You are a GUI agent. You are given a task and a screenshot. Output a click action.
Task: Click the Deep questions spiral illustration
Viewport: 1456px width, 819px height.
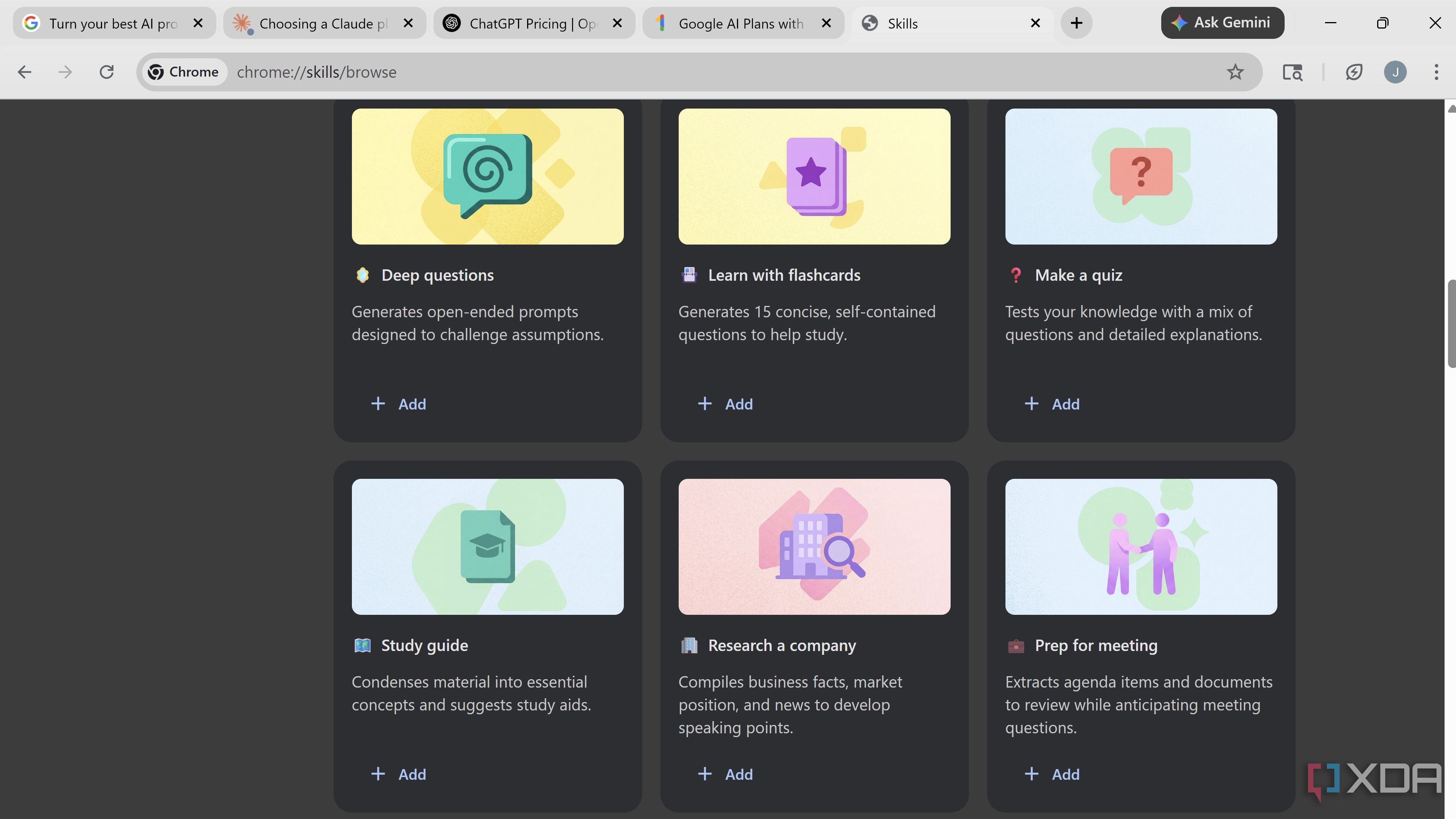click(488, 176)
